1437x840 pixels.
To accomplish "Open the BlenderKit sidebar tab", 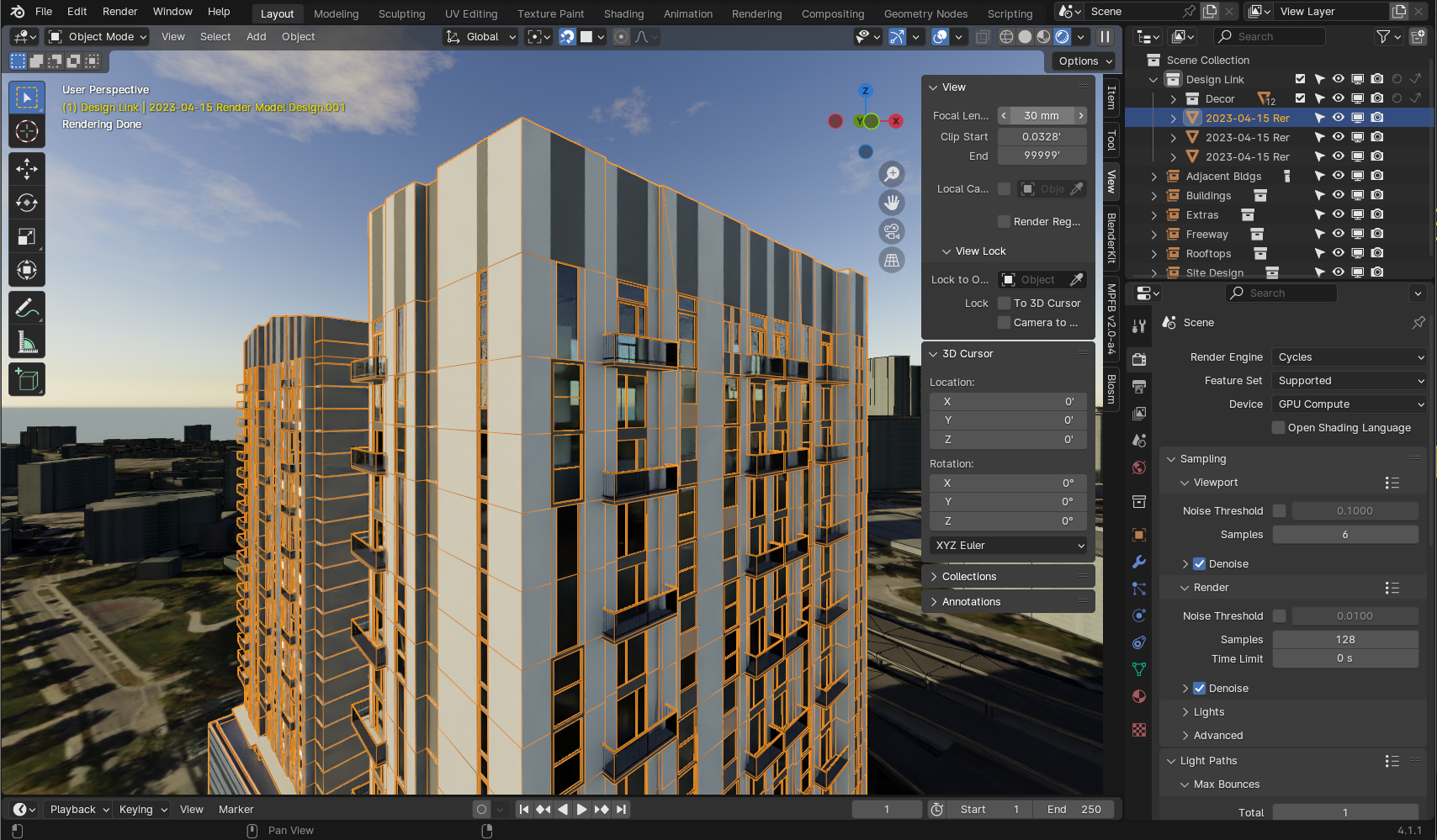I will (x=1111, y=238).
